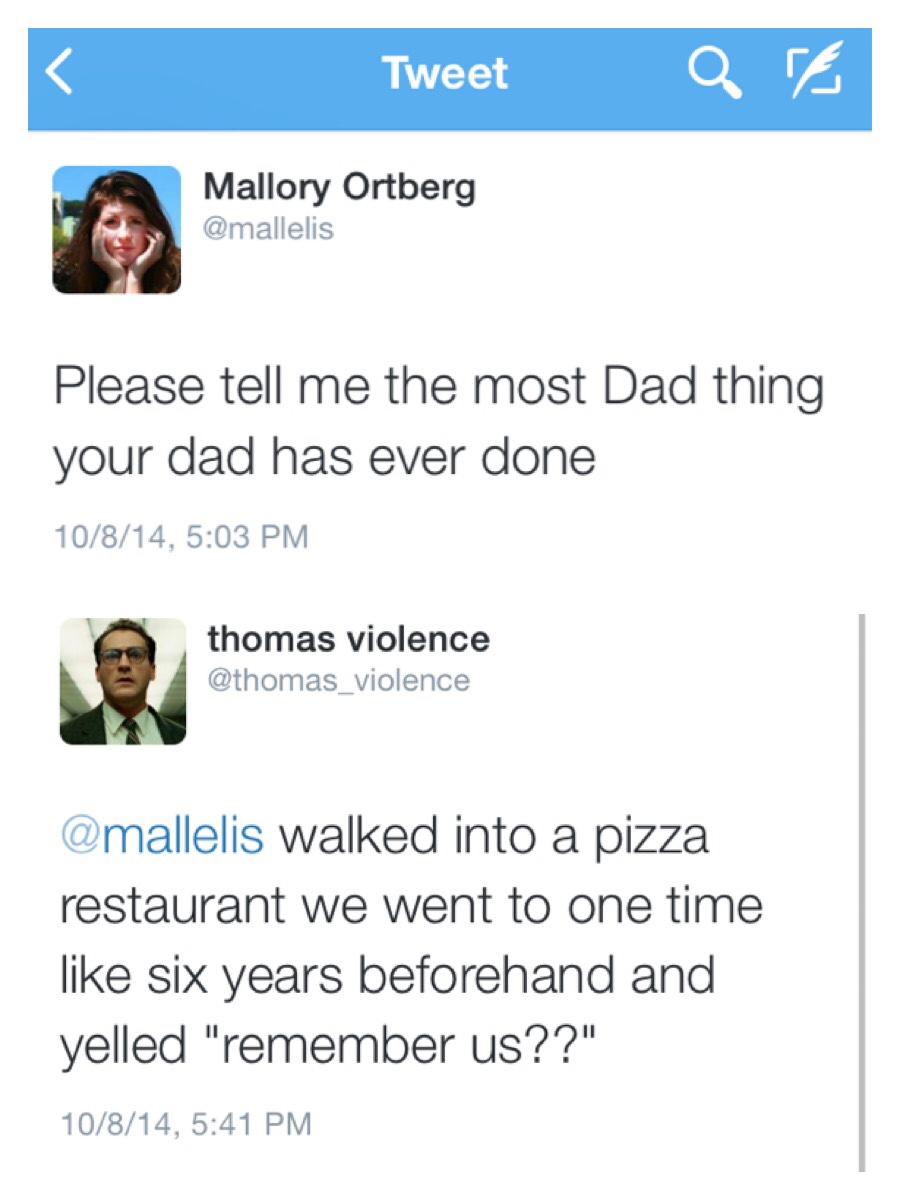
Task: Tap the "restaurant we went to one time" line
Action: 411,906
